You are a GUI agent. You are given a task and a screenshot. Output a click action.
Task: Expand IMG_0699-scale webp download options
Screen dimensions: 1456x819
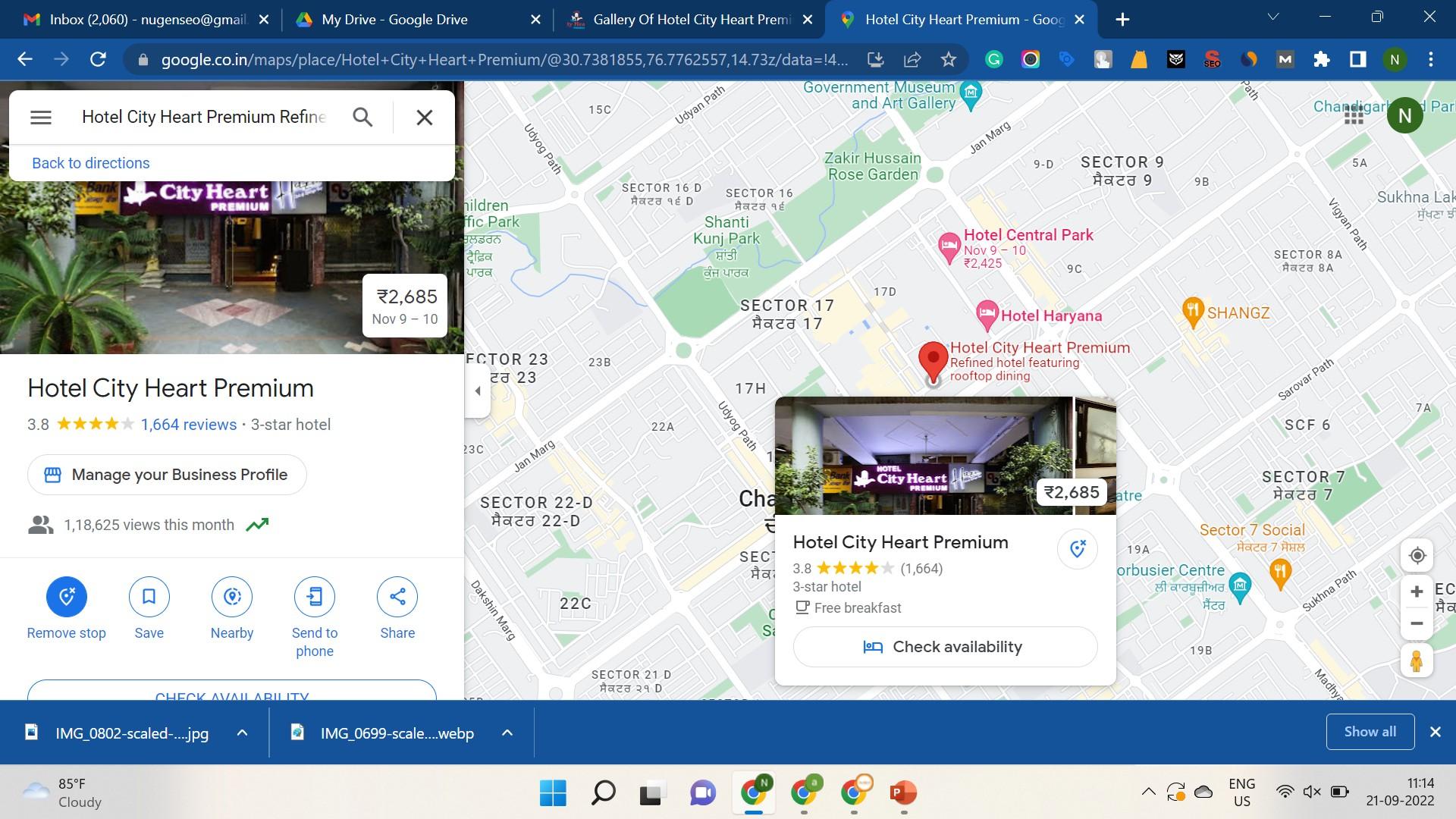tap(507, 733)
